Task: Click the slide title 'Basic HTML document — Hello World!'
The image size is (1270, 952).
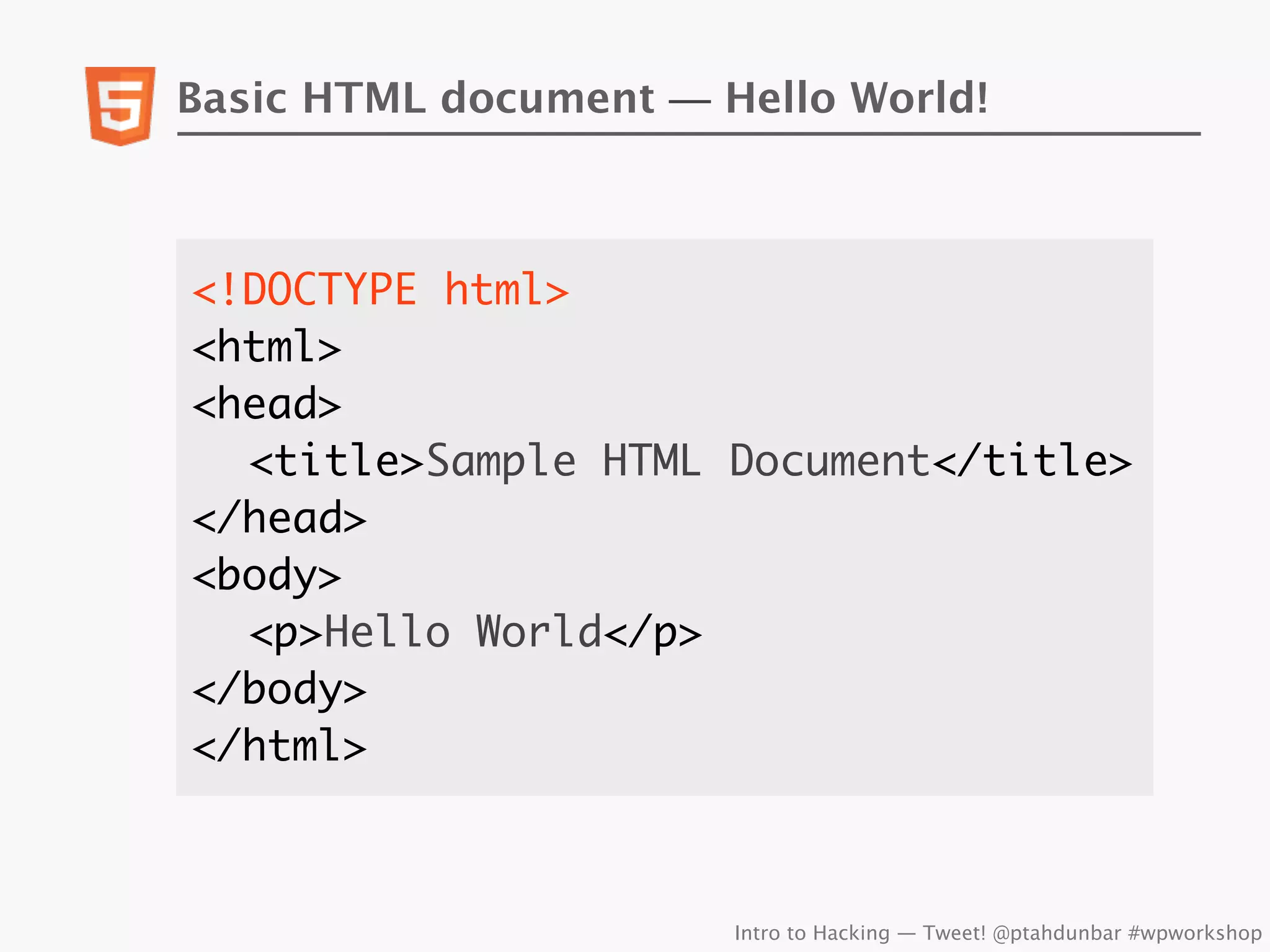Action: 583,98
